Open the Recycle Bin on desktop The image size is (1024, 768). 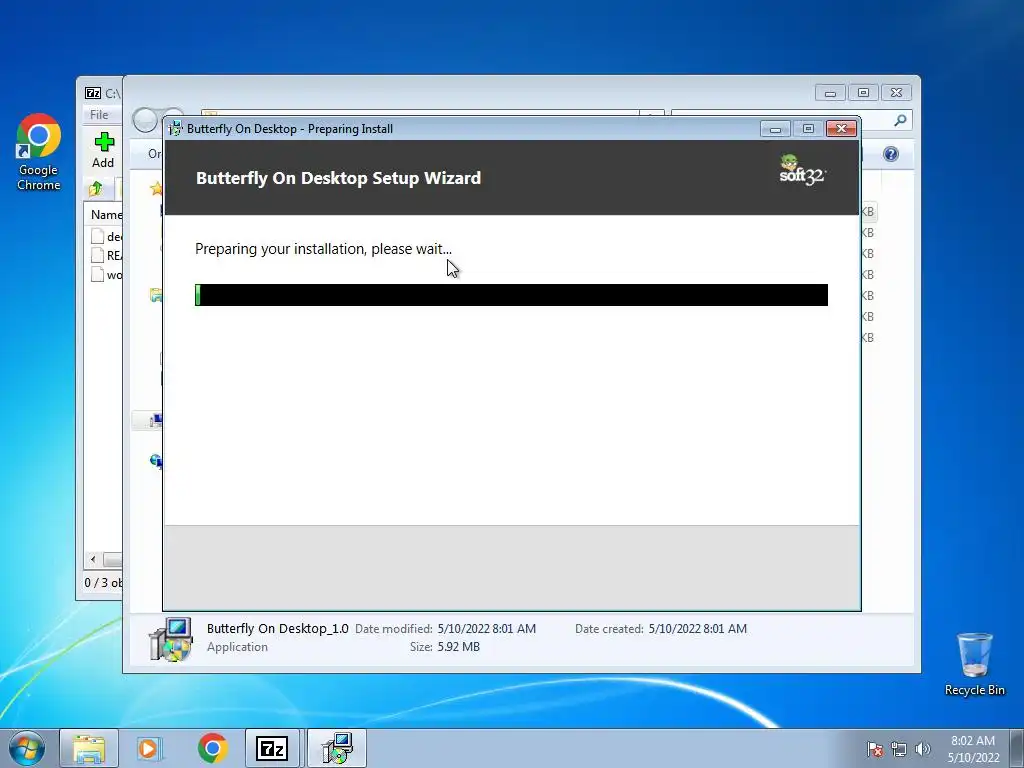click(974, 664)
